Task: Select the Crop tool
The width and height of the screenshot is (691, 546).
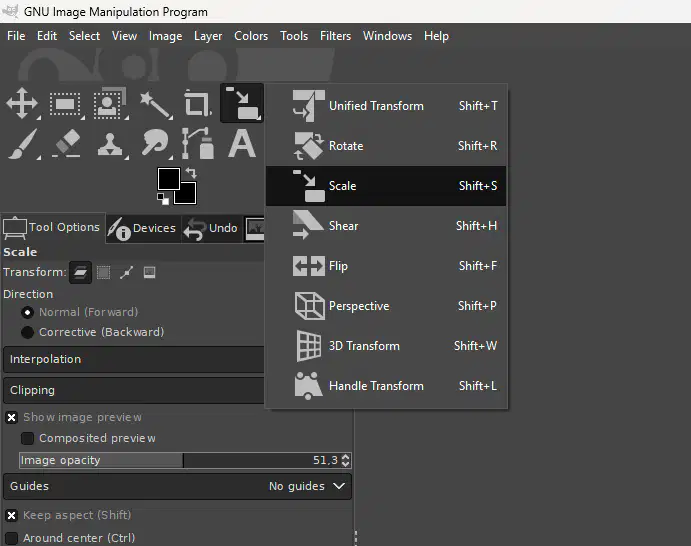Action: tap(197, 103)
